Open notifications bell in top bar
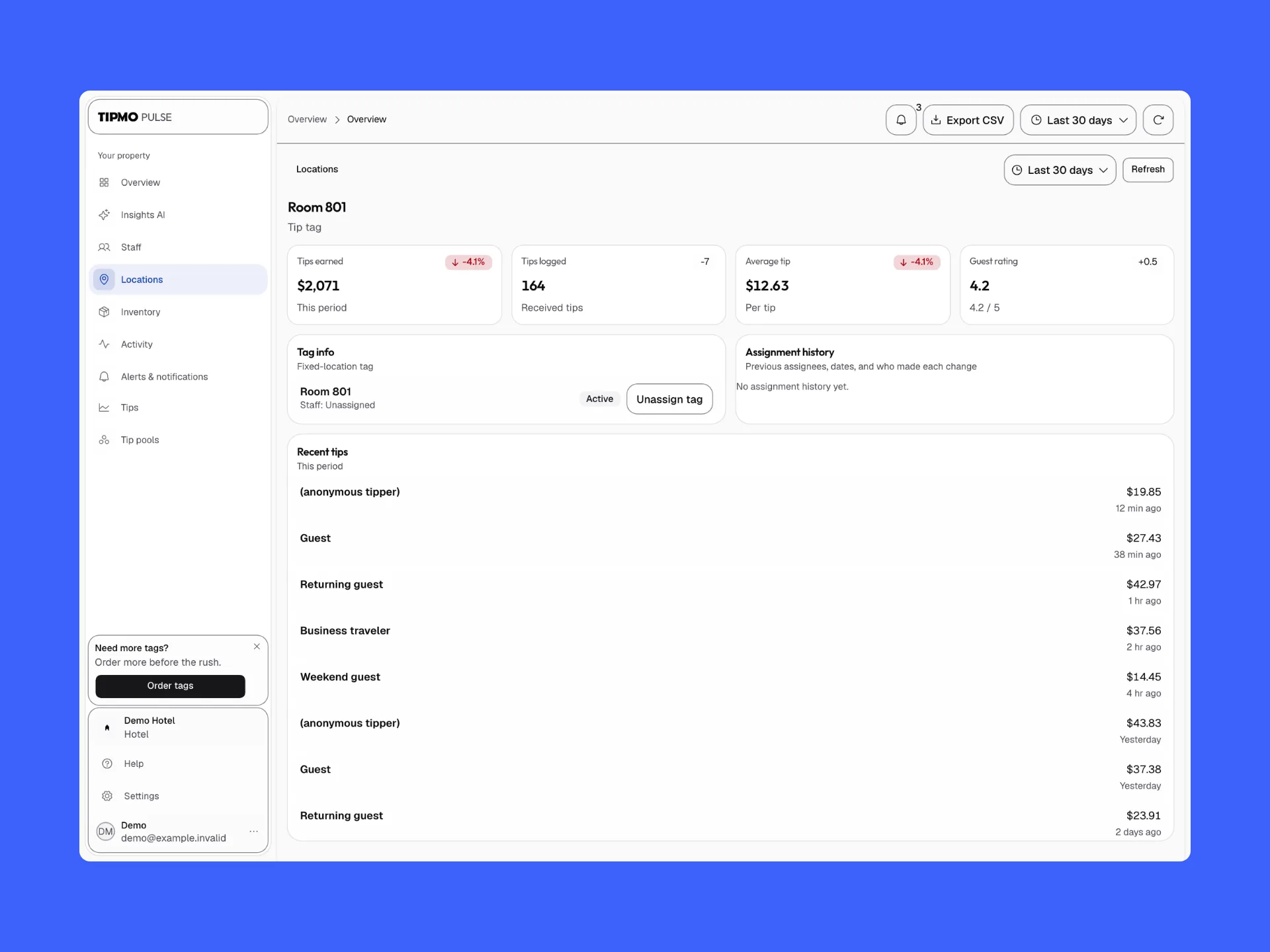Viewport: 1270px width, 952px height. tap(901, 120)
